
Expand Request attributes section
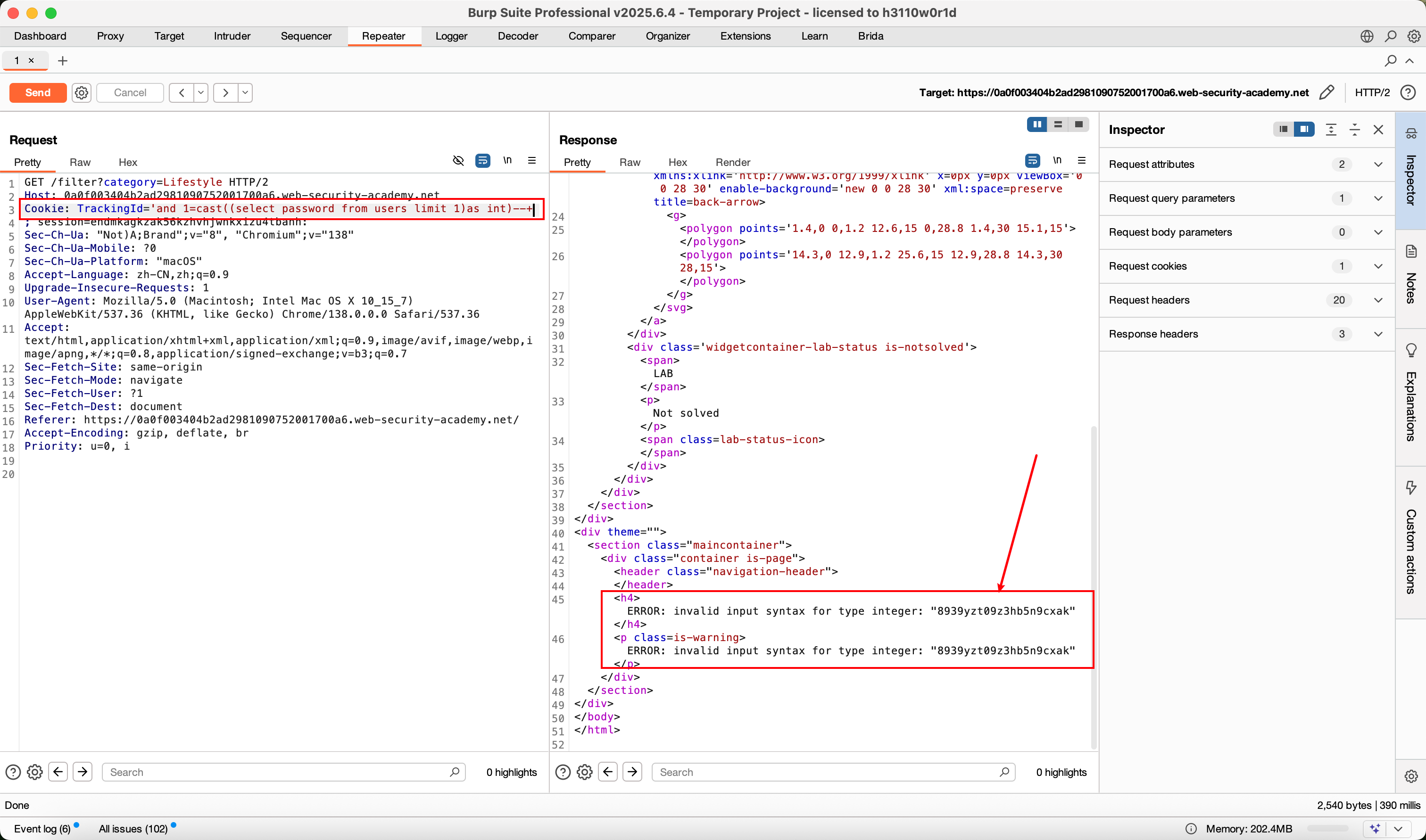point(1246,164)
